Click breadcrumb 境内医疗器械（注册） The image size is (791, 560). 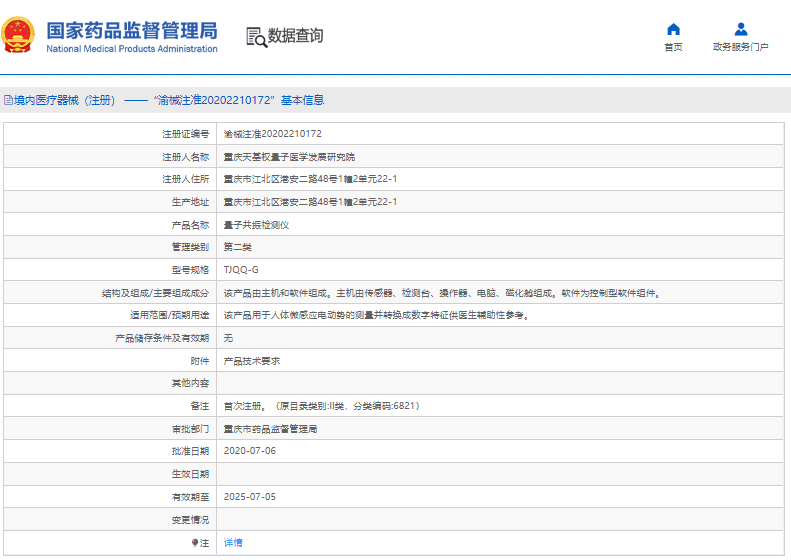(65, 100)
